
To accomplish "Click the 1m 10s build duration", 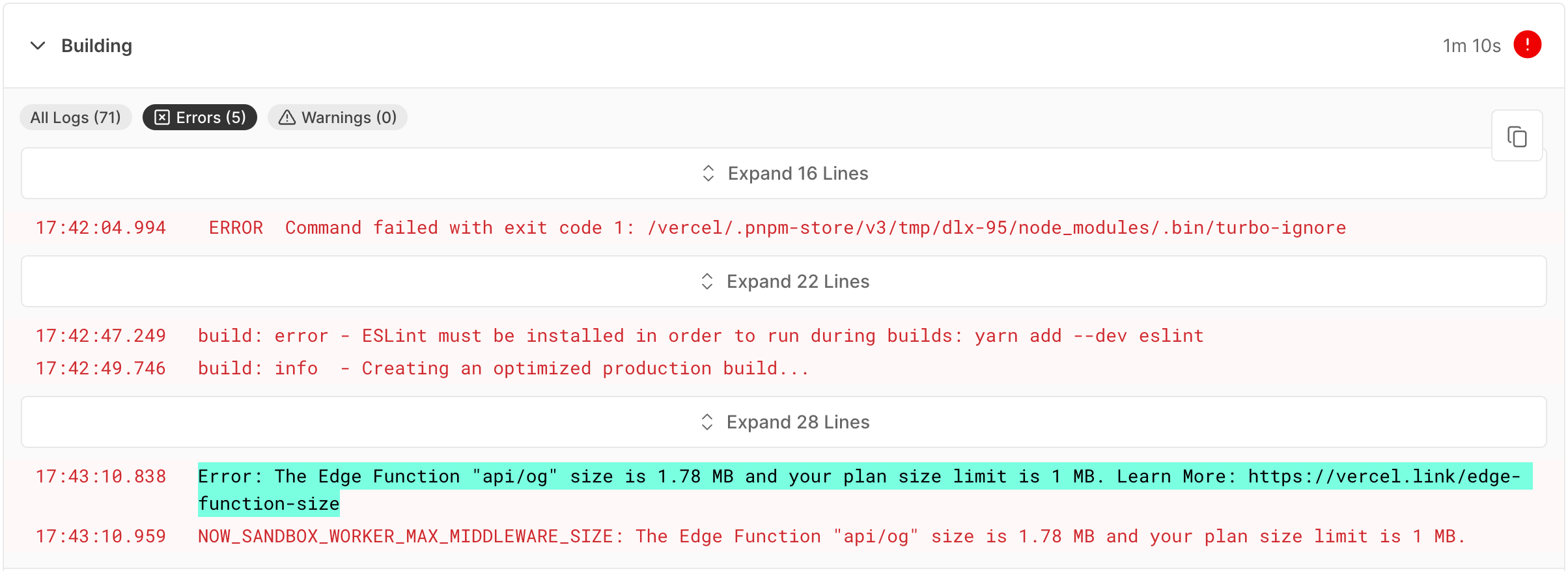I will click(1471, 46).
